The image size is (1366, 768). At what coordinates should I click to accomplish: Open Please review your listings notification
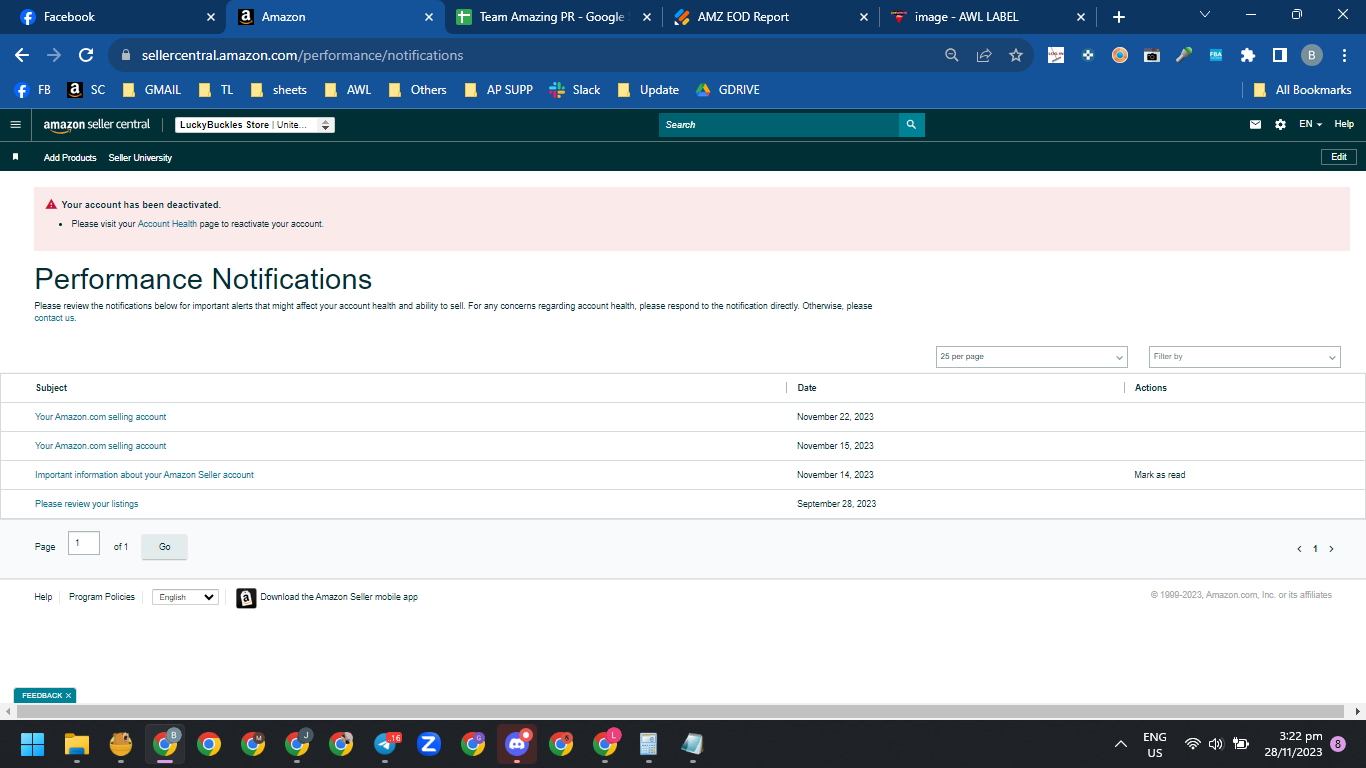pyautogui.click(x=87, y=504)
